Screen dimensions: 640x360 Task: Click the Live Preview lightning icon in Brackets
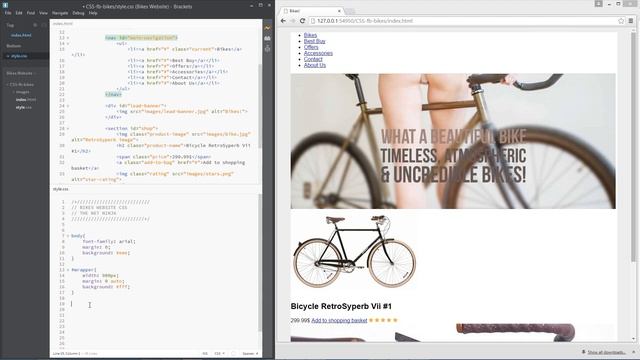point(268,28)
